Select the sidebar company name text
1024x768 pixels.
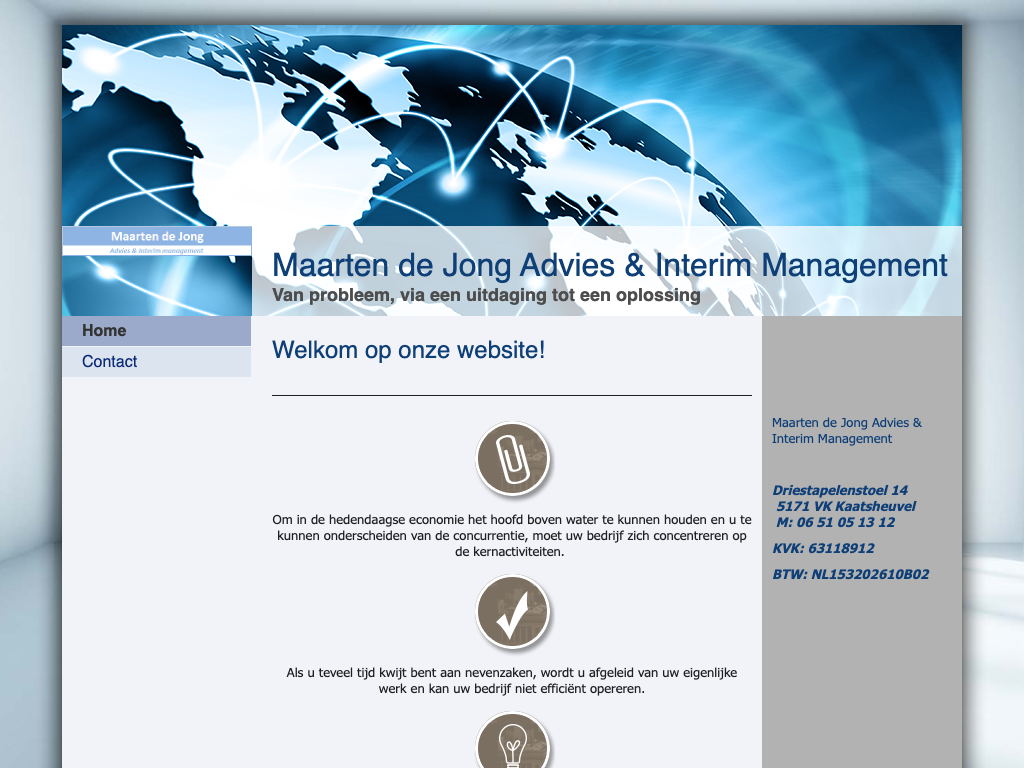tap(846, 431)
